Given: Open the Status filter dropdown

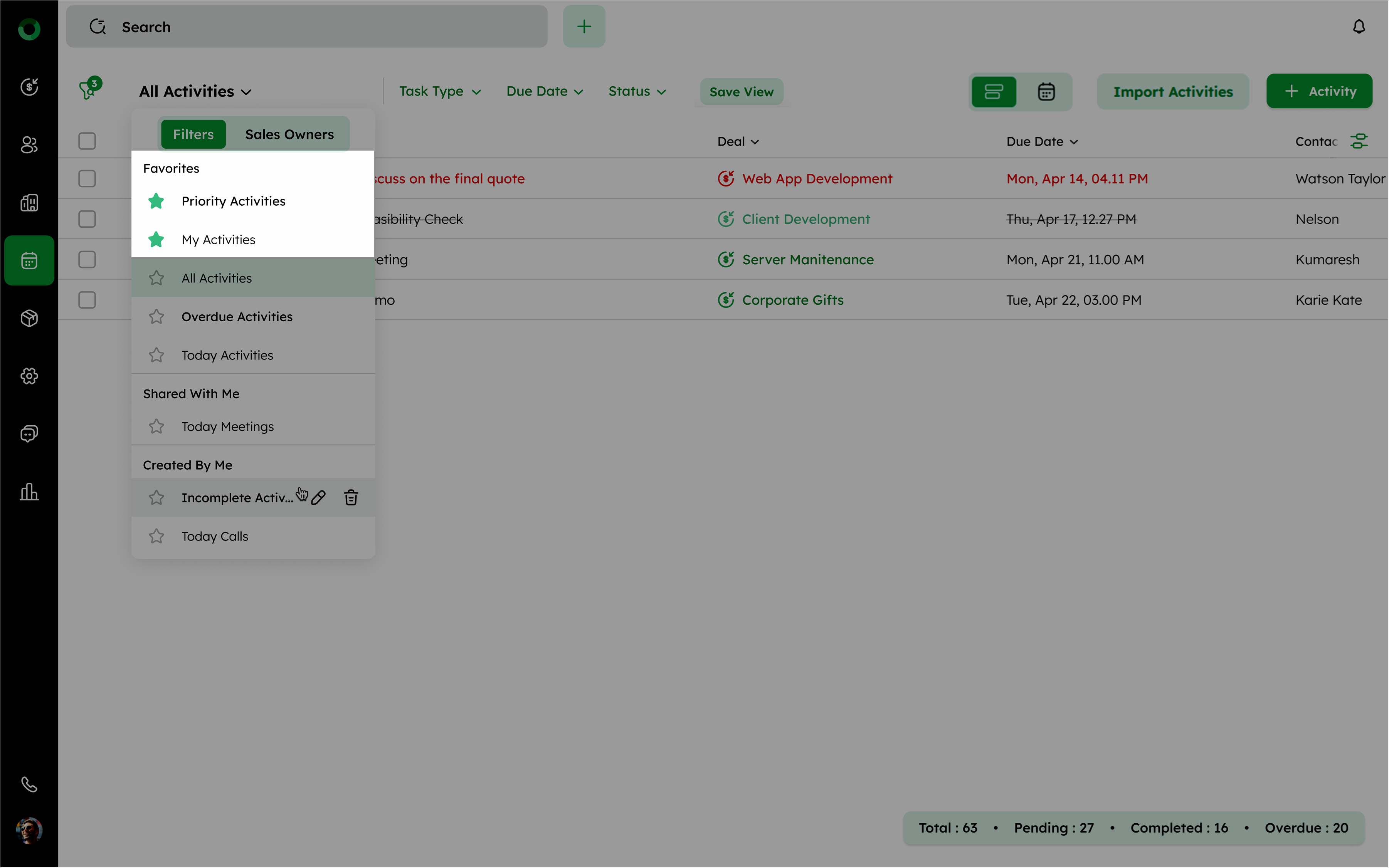Looking at the screenshot, I should [x=637, y=92].
